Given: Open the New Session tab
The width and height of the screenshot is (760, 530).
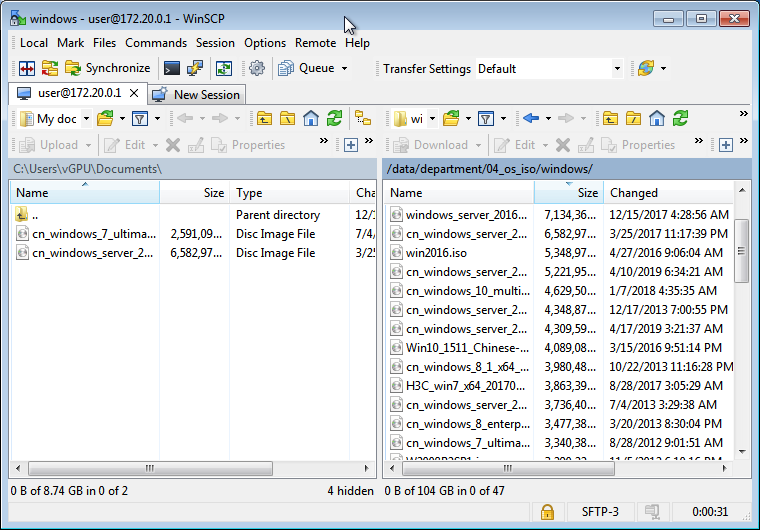Looking at the screenshot, I should point(196,95).
